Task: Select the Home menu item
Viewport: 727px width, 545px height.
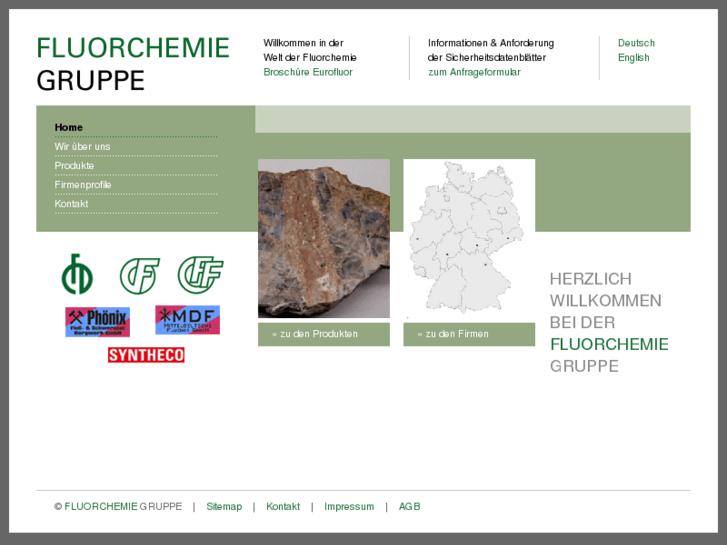Action: [x=69, y=127]
